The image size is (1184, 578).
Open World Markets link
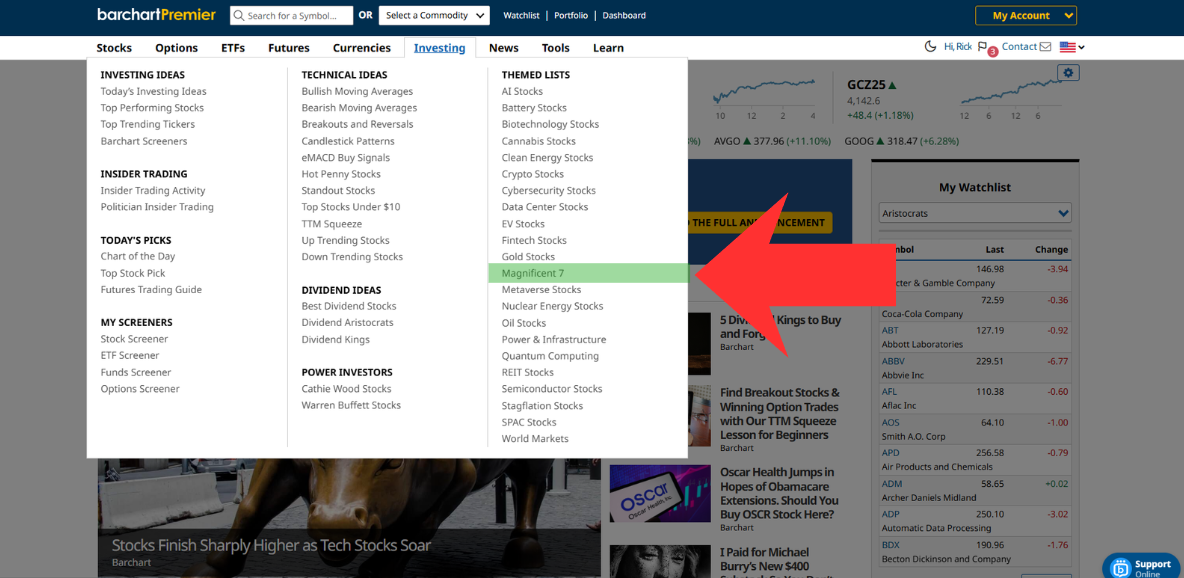click(x=535, y=438)
